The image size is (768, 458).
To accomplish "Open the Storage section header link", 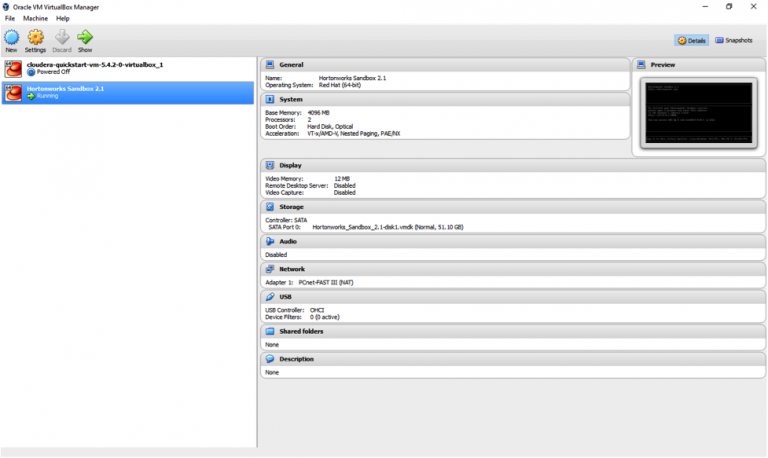I will [x=291, y=207].
